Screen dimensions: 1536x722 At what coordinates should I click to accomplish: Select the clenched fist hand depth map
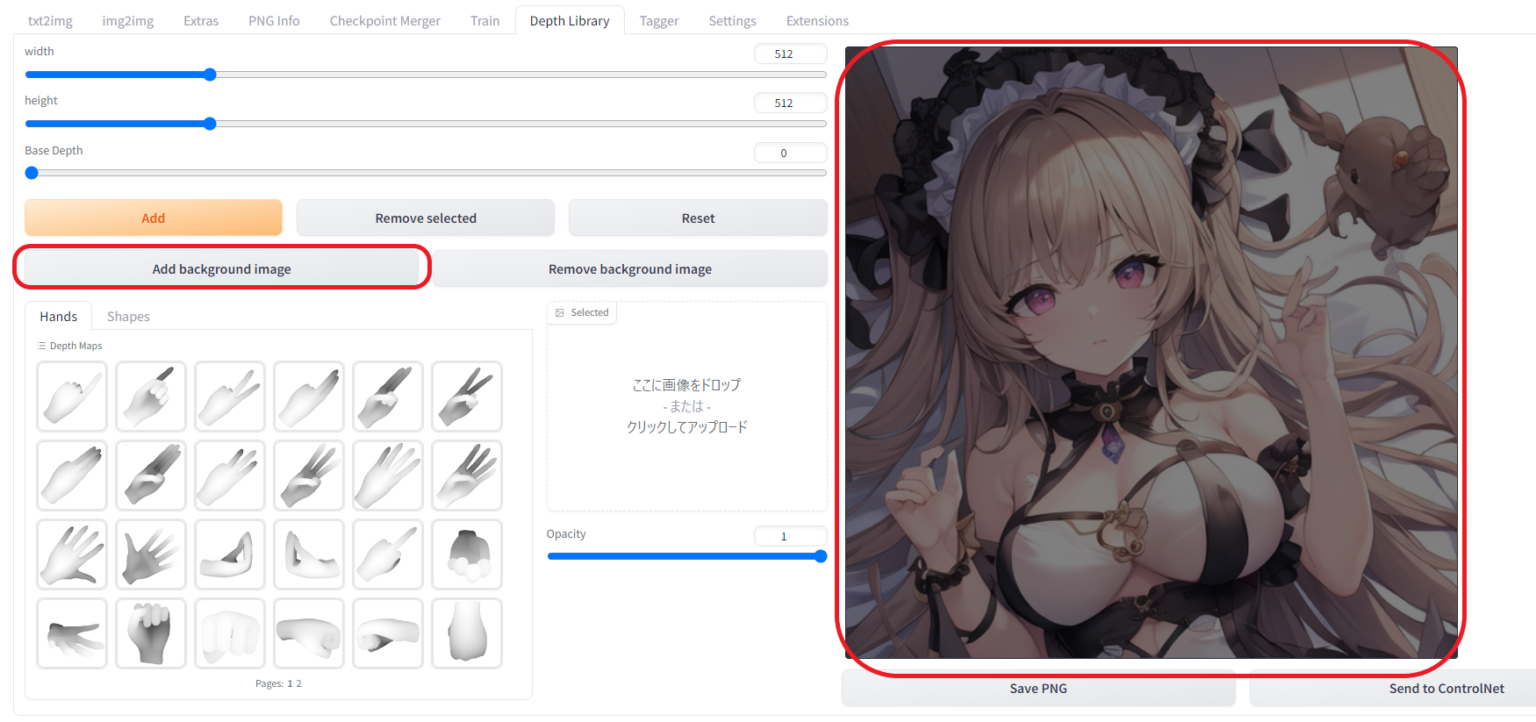(x=150, y=633)
